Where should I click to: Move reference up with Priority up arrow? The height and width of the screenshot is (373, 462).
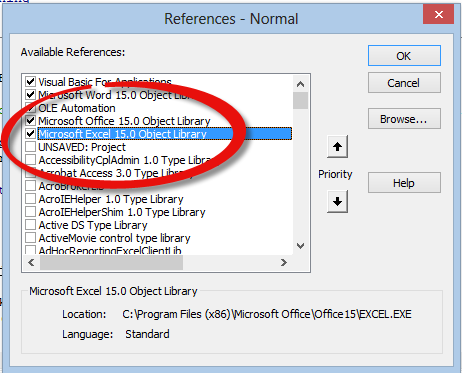(337, 147)
